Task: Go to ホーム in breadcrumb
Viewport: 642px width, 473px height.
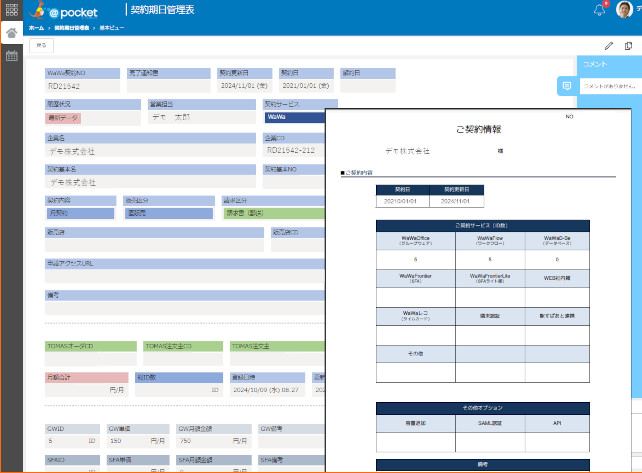Action: click(36, 28)
